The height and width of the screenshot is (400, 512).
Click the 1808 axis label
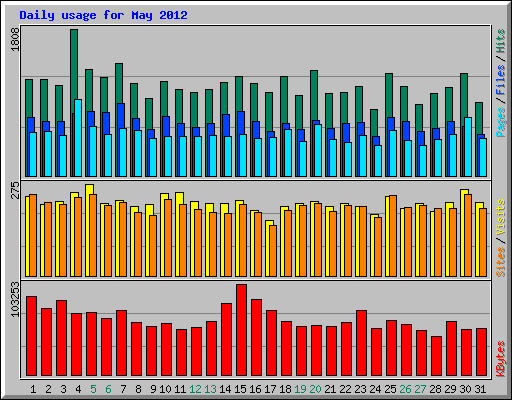point(15,40)
